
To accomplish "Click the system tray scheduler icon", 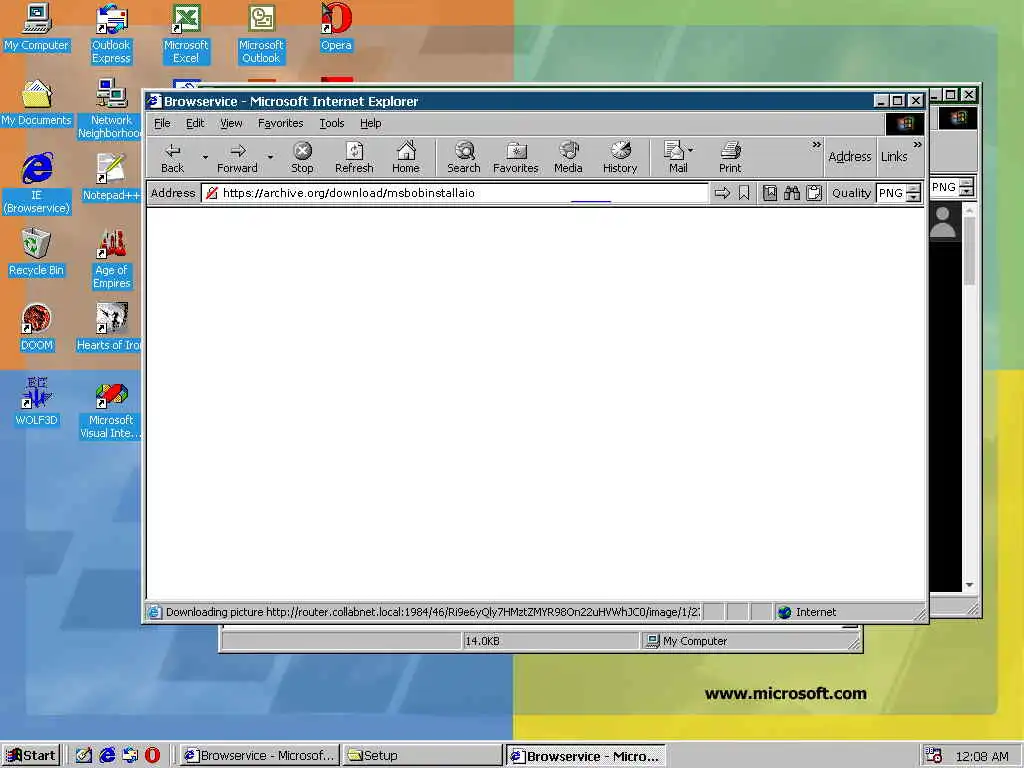I will click(x=934, y=756).
